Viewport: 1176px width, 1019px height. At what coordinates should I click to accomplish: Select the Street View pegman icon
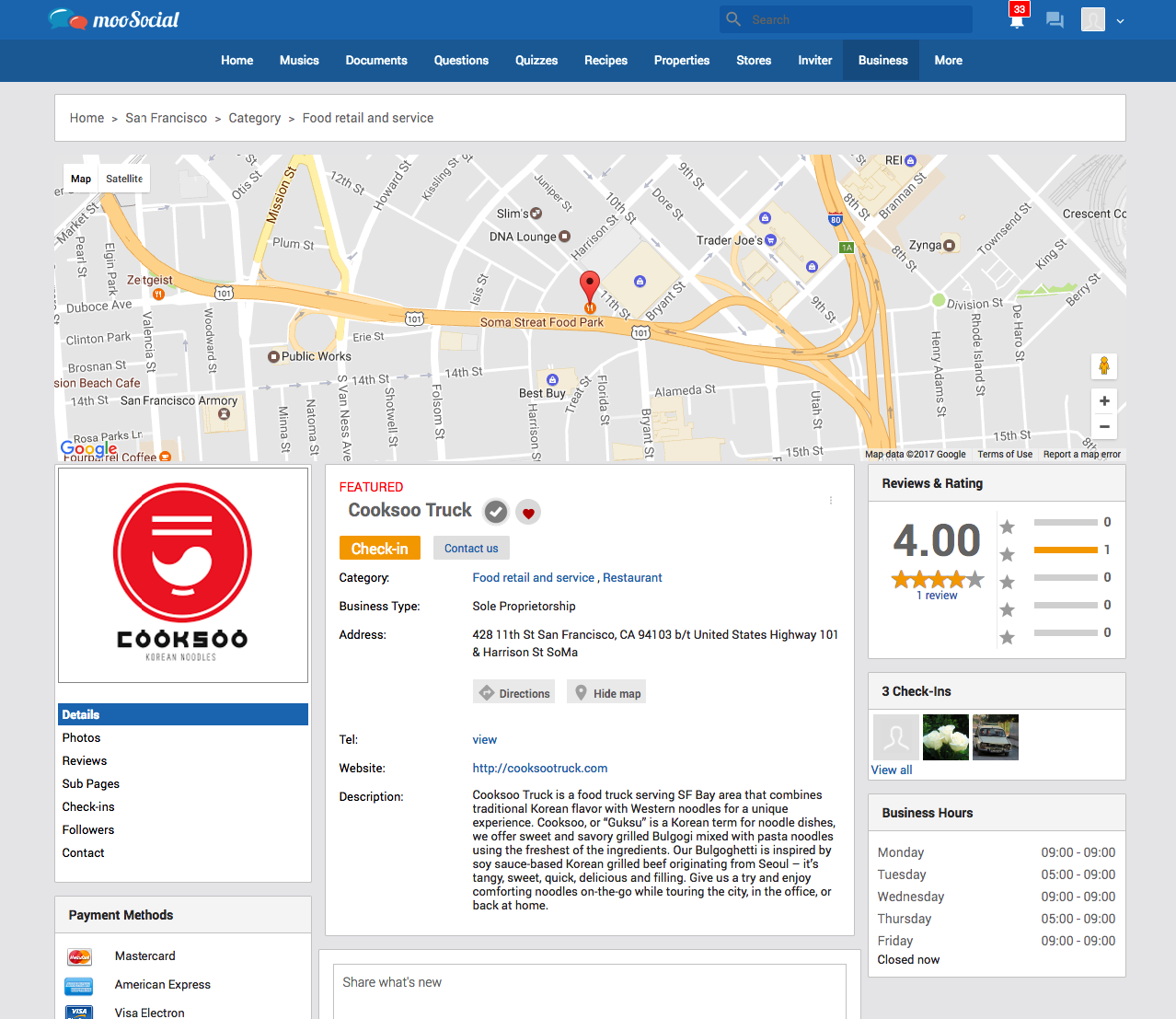1104,365
